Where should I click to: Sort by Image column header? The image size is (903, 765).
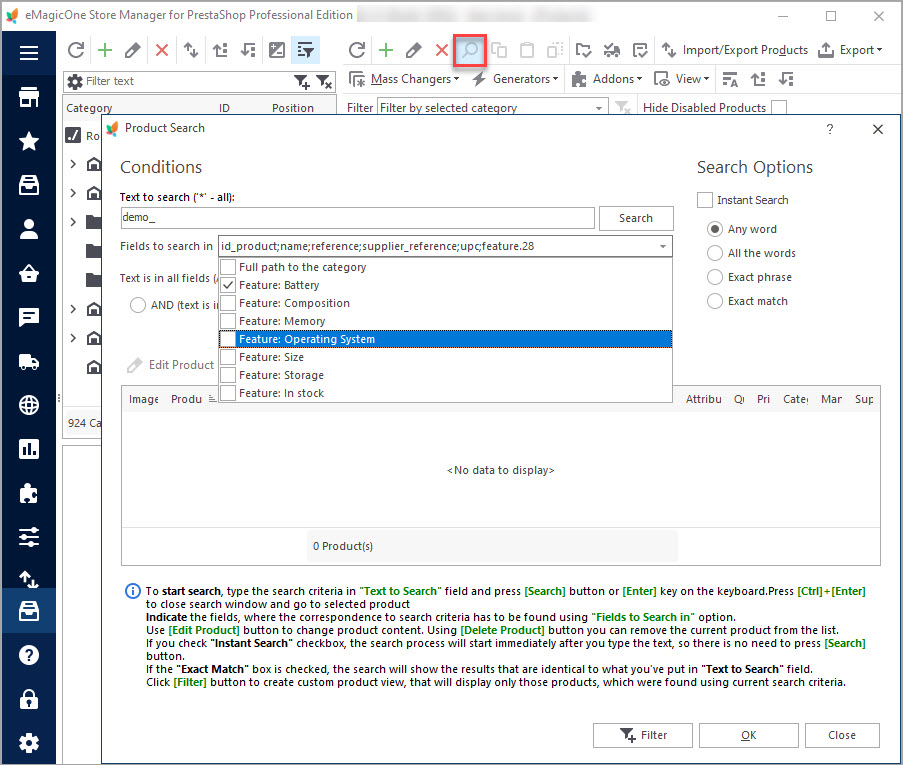143,399
